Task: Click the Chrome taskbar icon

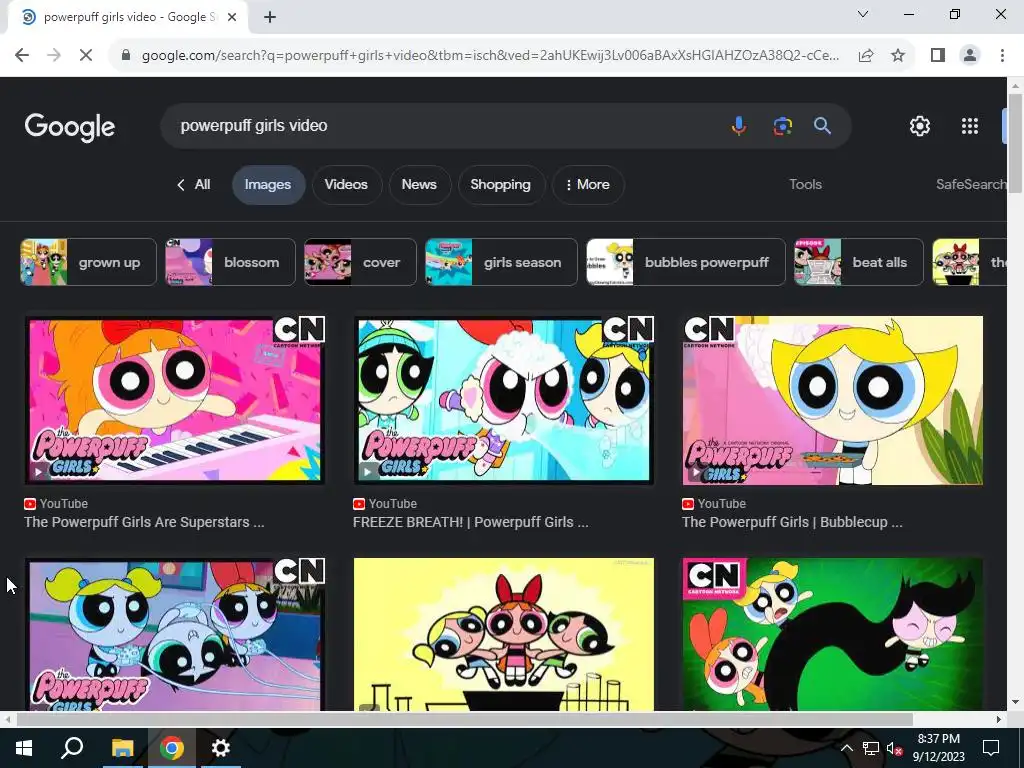Action: pos(172,748)
